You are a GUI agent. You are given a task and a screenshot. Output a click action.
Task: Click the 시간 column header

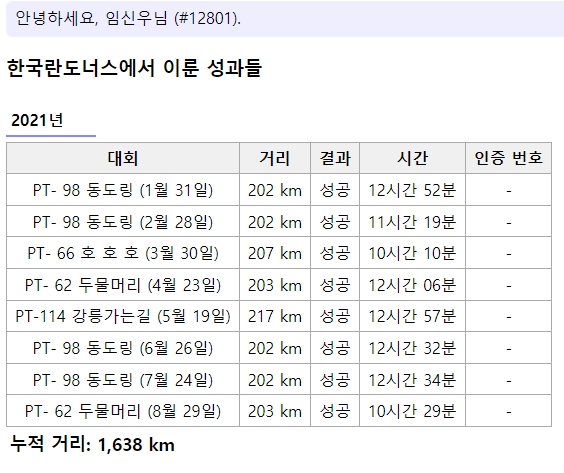point(412,158)
